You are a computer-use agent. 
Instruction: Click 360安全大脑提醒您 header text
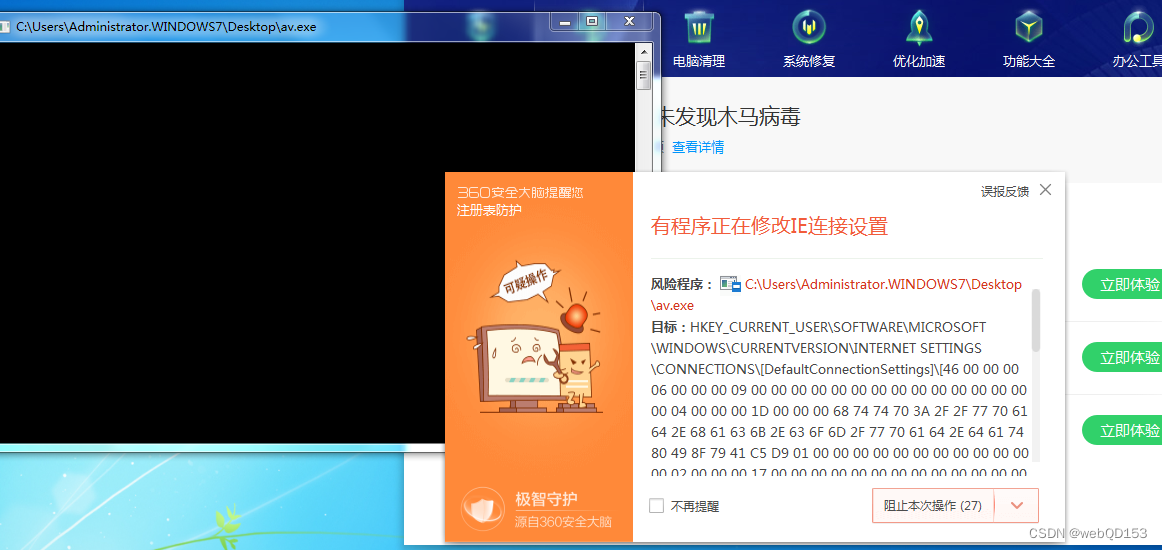click(520, 193)
